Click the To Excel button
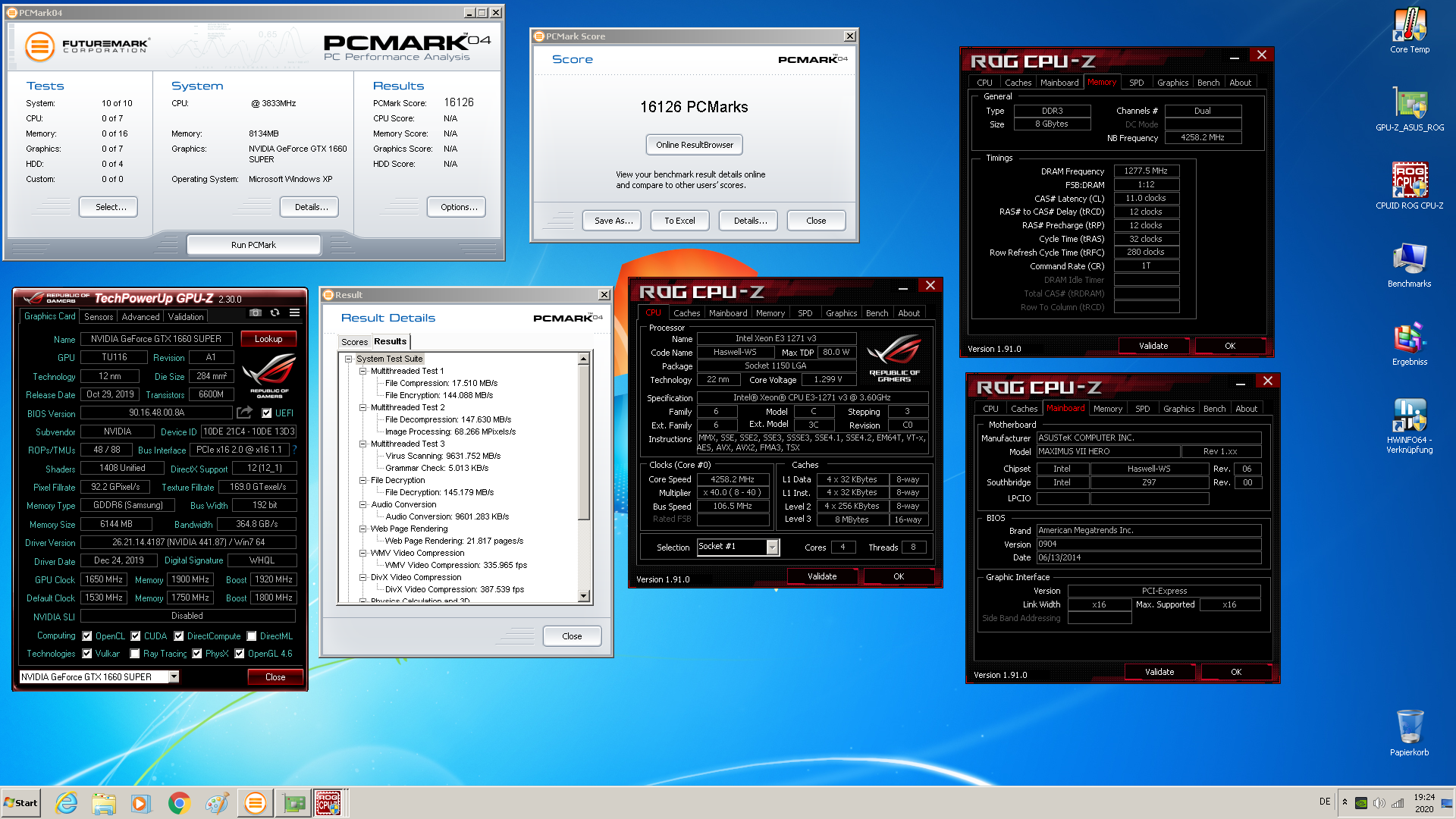Viewport: 1456px width, 819px height. 679,221
